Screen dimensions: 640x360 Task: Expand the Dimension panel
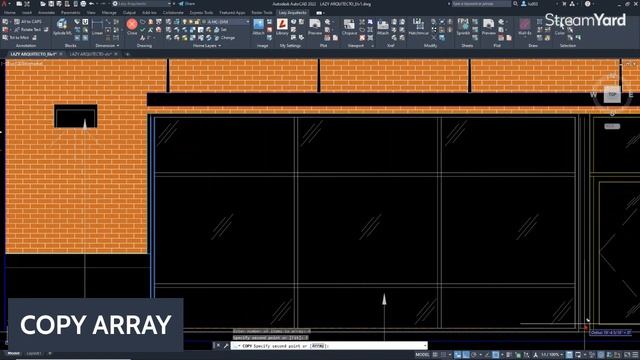pyautogui.click(x=107, y=46)
